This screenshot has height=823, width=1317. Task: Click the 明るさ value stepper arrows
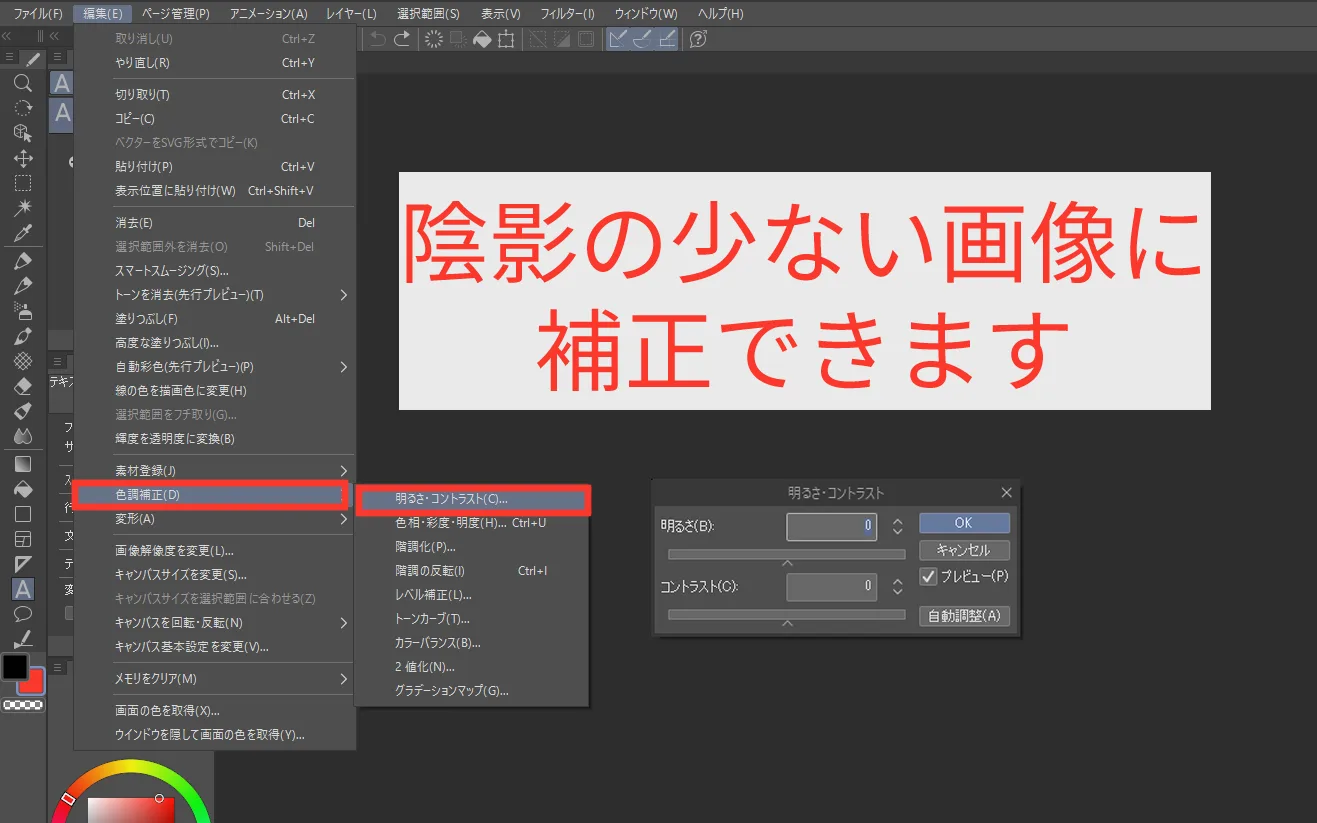point(897,526)
